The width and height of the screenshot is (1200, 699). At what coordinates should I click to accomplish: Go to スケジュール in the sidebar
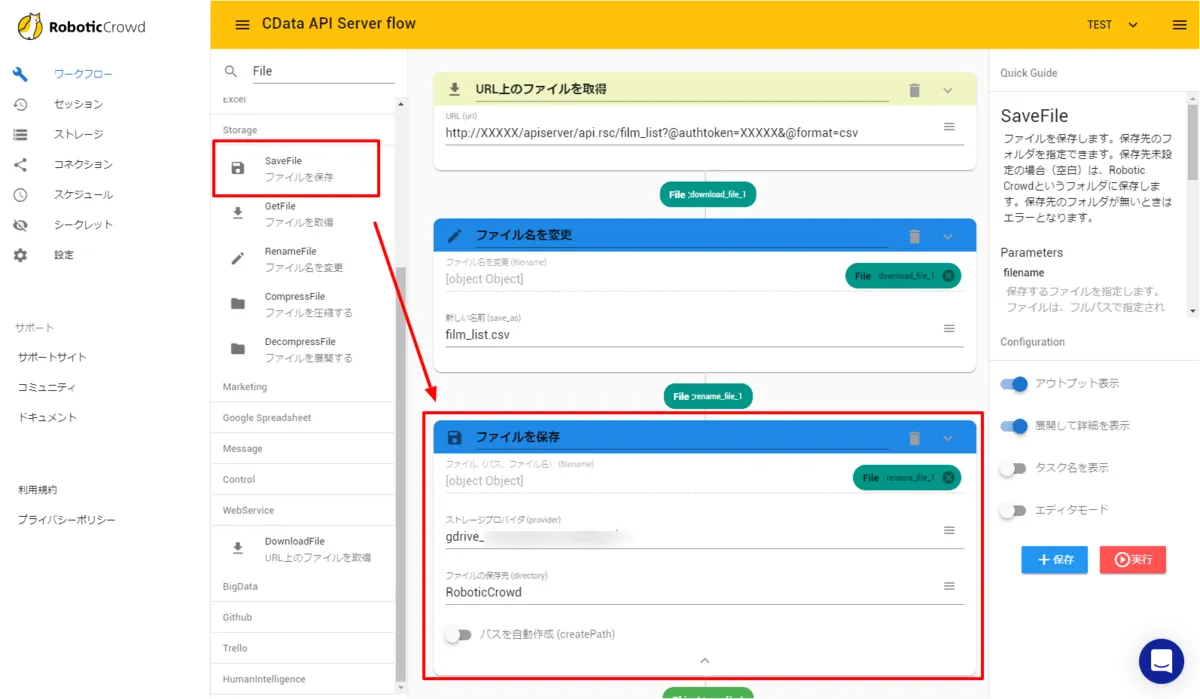click(x=83, y=194)
